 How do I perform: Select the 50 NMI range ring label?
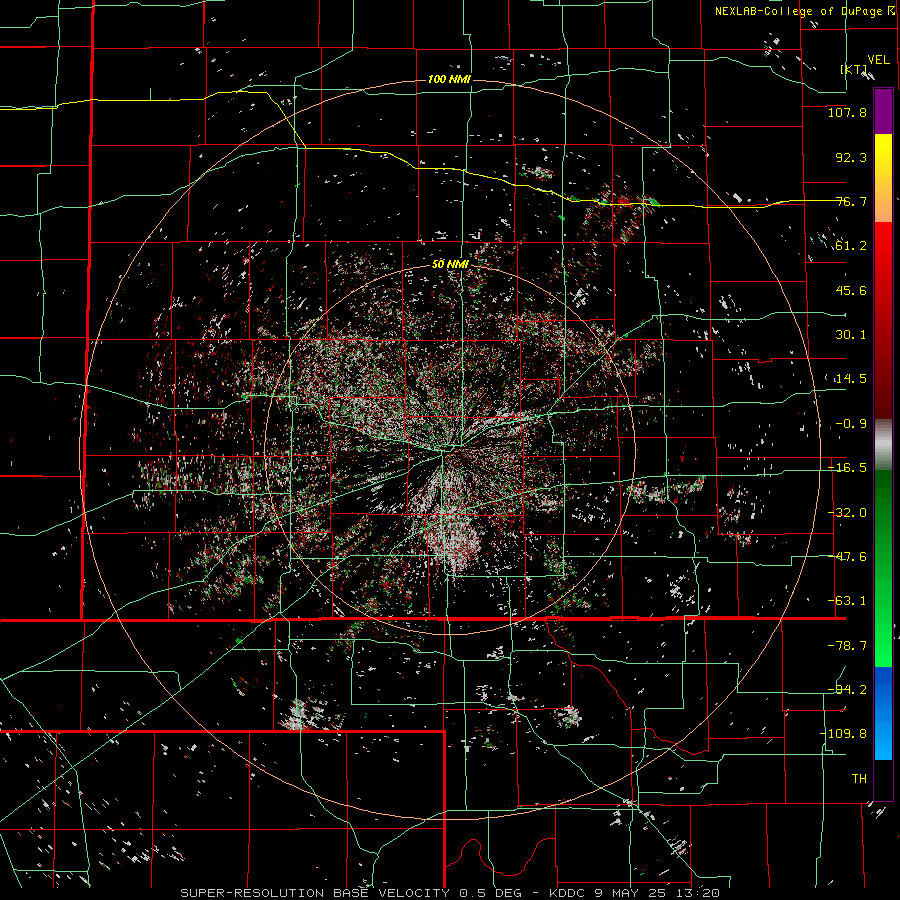click(x=450, y=264)
